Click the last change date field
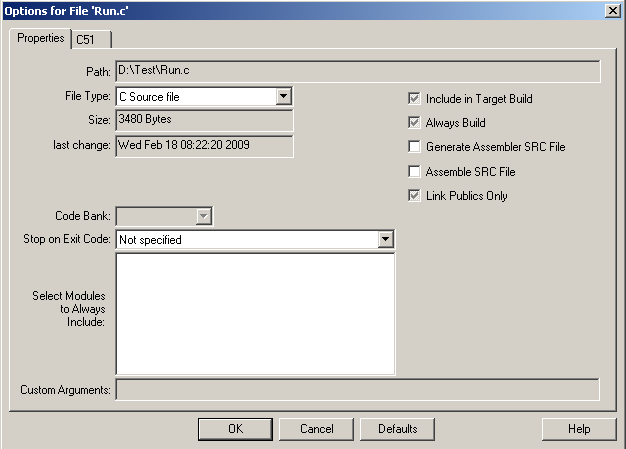 point(204,146)
